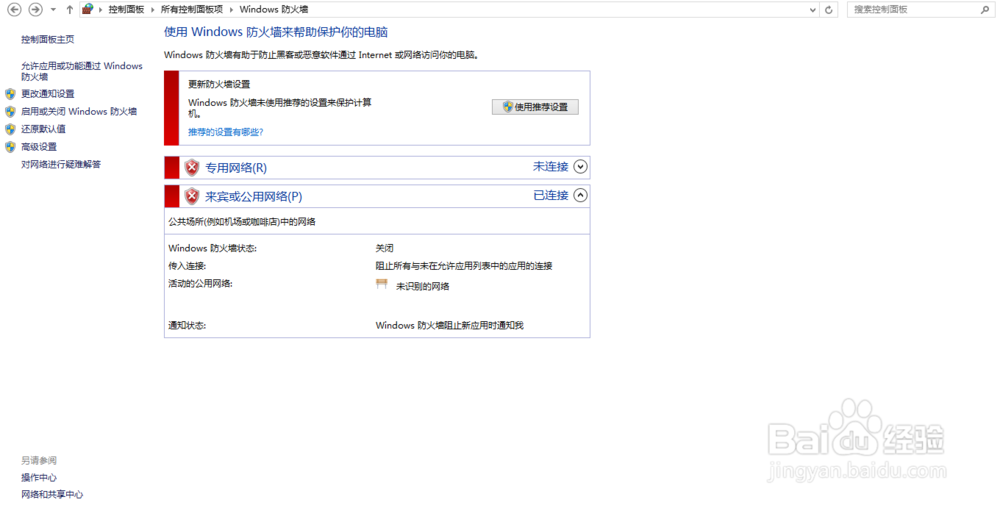Screen dimensions: 1000x505
Task: Click 未识别的网络 text
Action: point(423,287)
